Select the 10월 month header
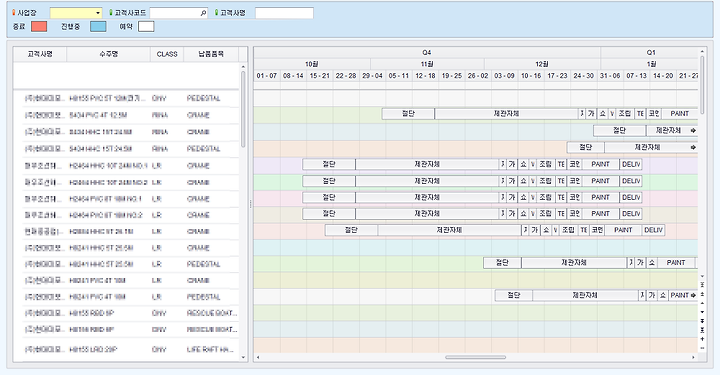Image resolution: width=720 pixels, height=375 pixels. click(312, 64)
